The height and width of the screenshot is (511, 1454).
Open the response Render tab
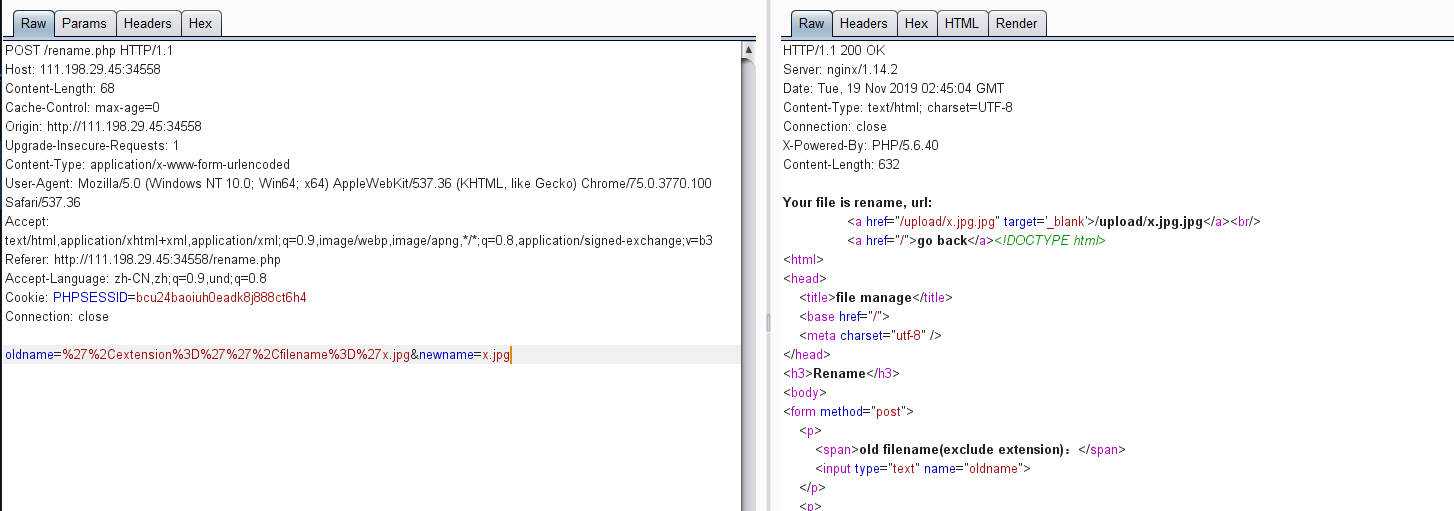click(x=1017, y=23)
